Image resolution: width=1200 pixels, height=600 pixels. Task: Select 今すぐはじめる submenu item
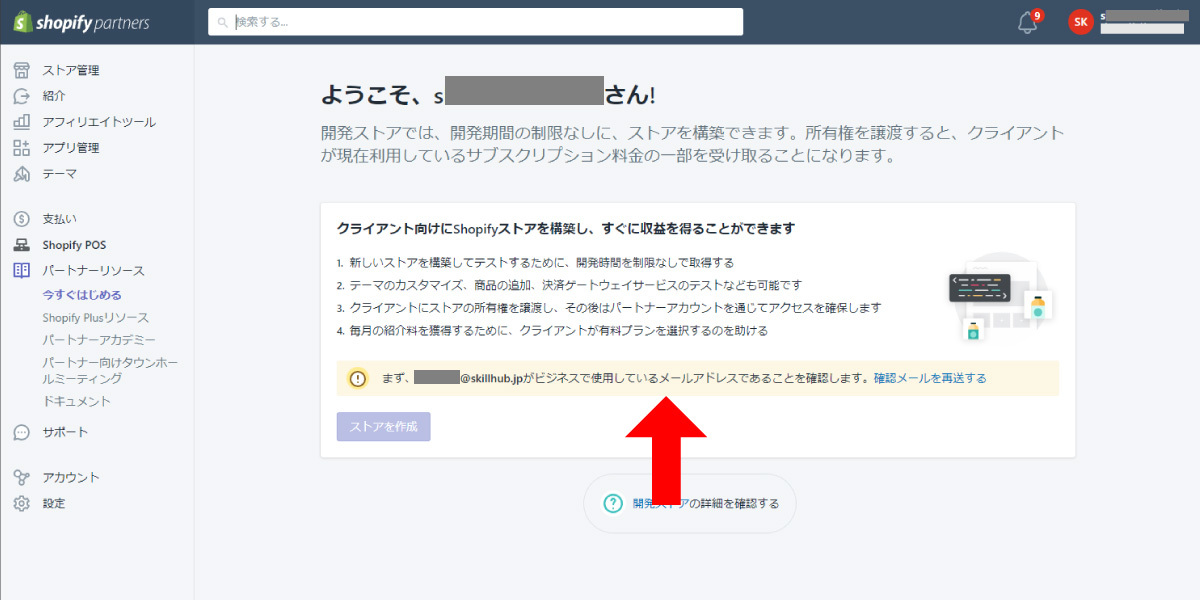tap(82, 295)
